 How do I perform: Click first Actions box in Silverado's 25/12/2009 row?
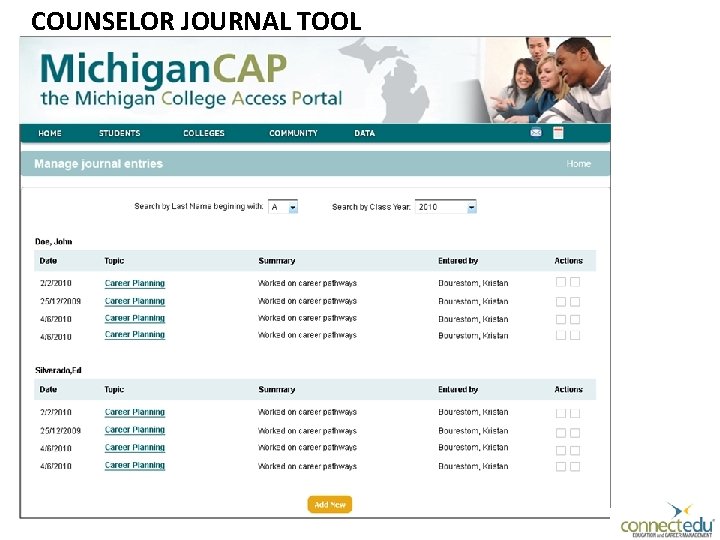(x=561, y=433)
